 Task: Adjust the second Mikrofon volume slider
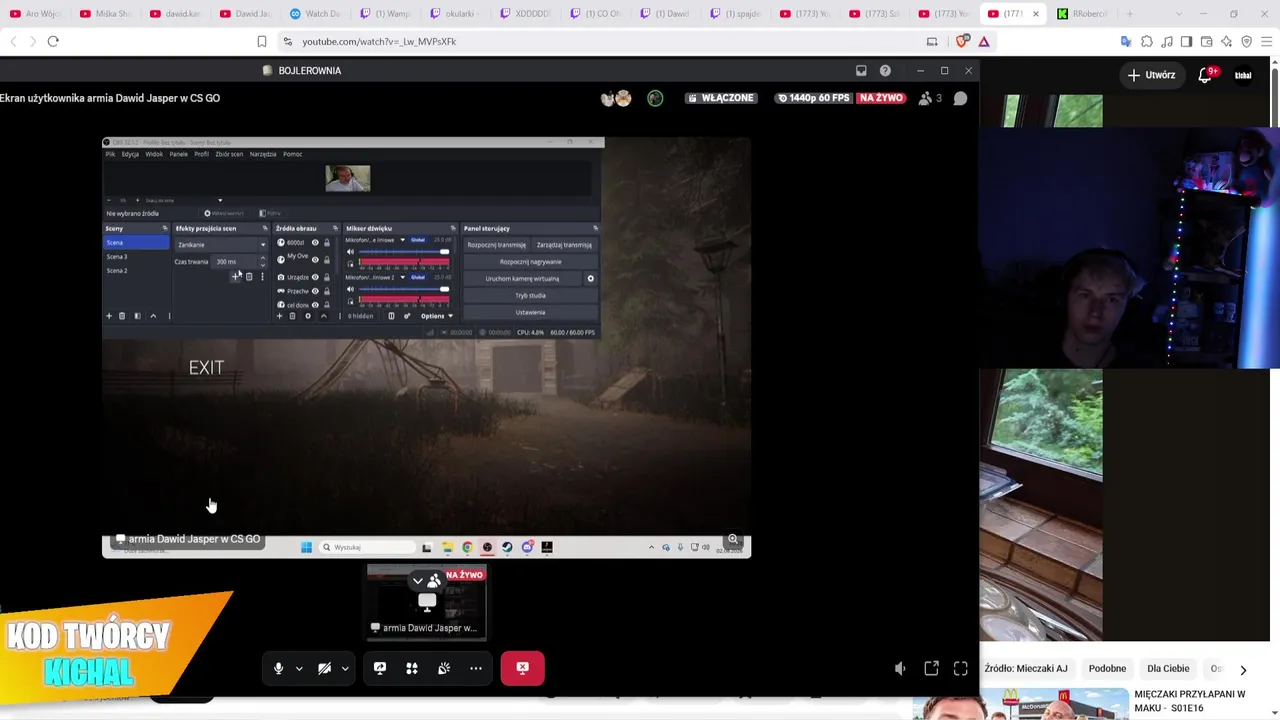tap(403, 289)
